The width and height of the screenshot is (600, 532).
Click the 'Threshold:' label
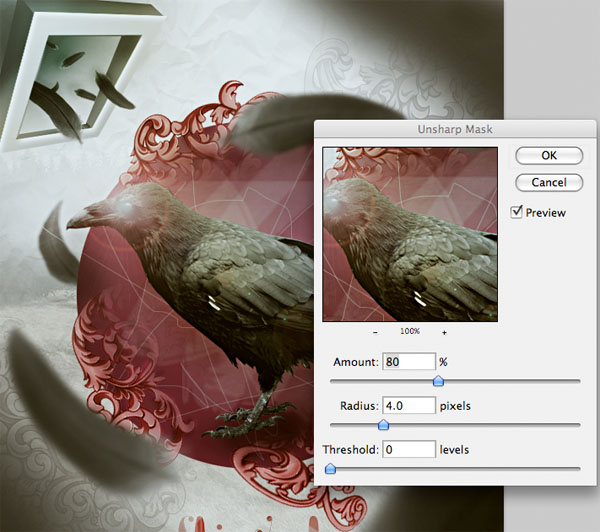351,450
